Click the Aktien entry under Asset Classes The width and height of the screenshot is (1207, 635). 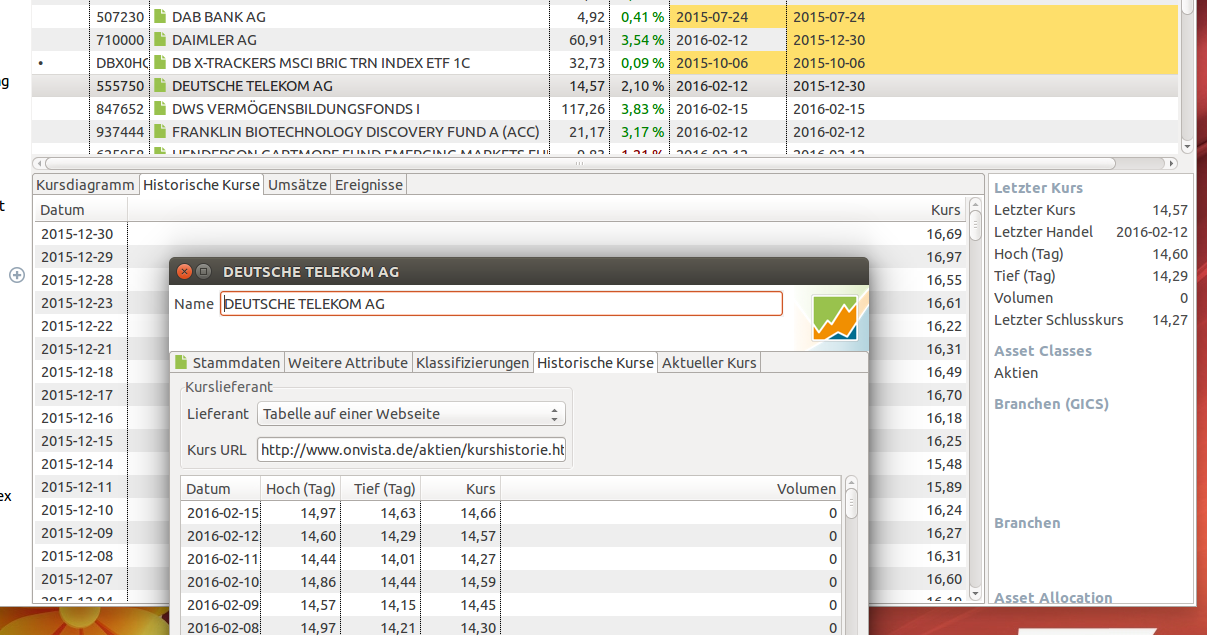coord(1016,373)
